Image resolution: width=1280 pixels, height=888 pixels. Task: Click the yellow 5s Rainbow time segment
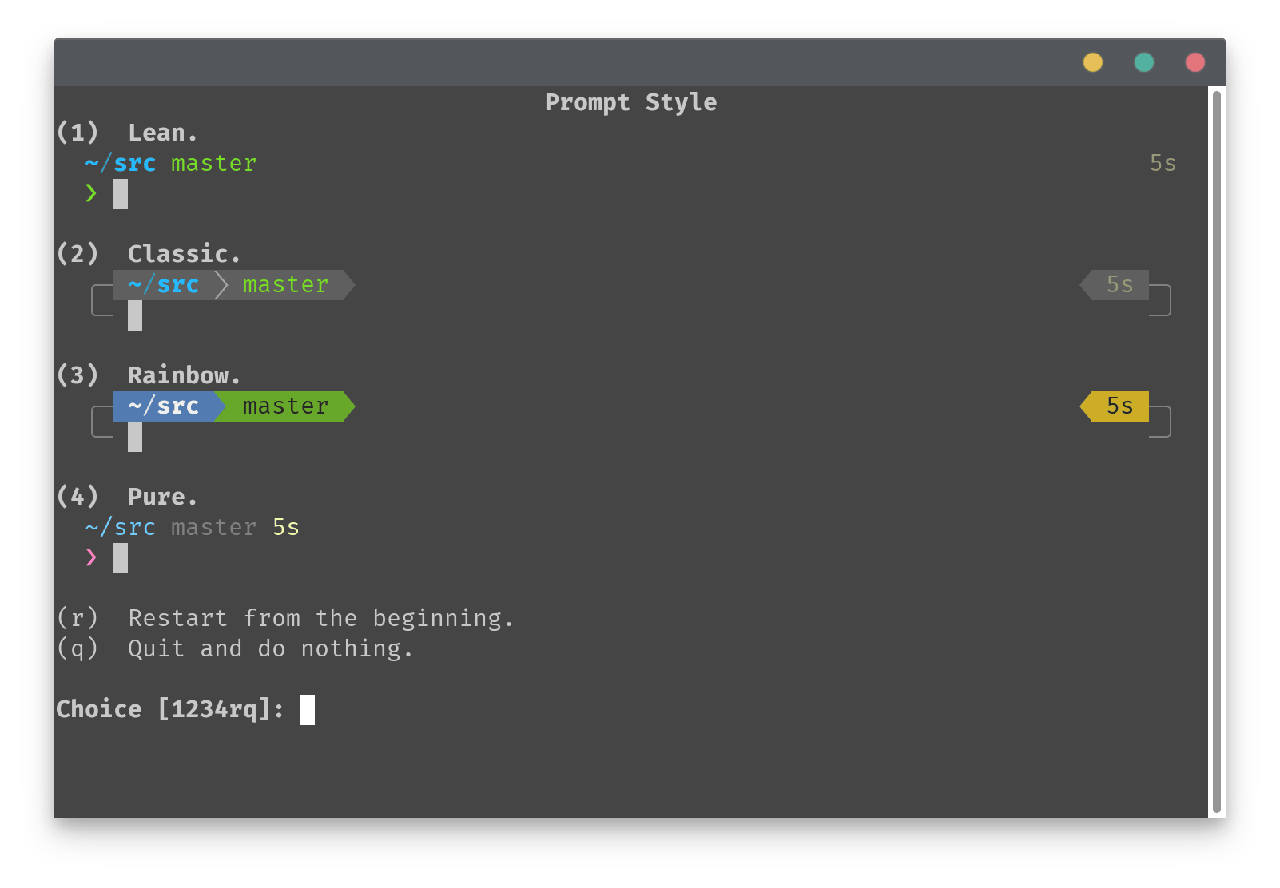(1114, 406)
